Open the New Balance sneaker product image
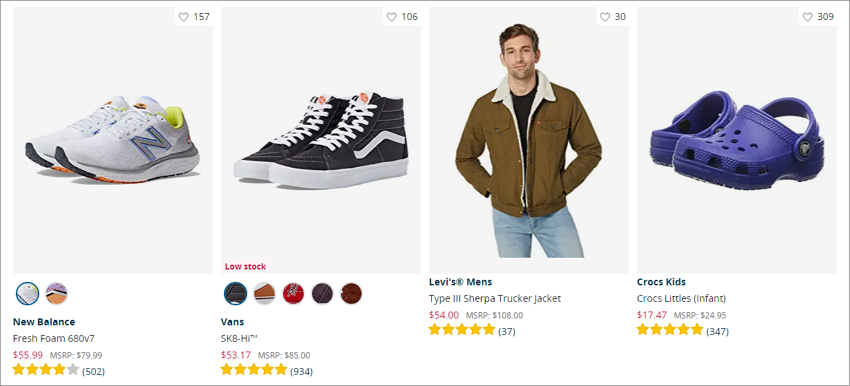The image size is (850, 386). (x=113, y=140)
